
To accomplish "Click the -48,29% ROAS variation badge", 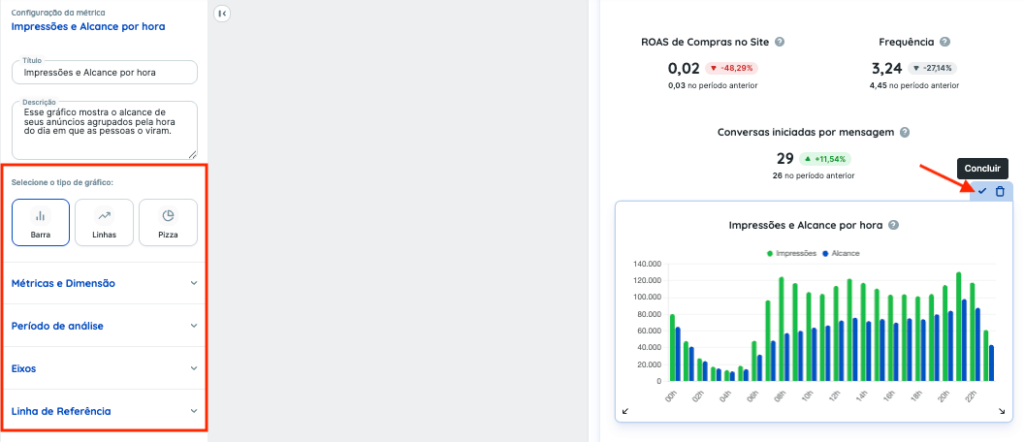I will point(731,68).
